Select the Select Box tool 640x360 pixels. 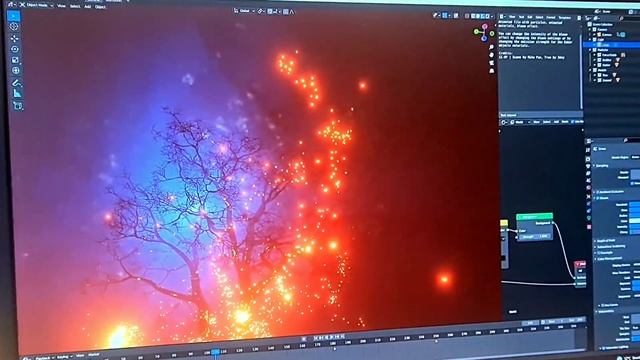(x=13, y=16)
